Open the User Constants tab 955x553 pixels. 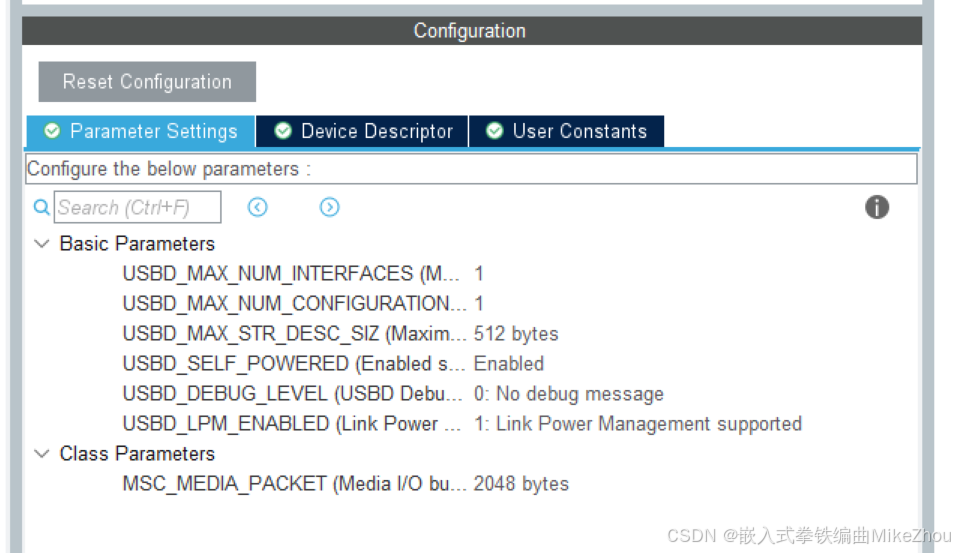(566, 131)
